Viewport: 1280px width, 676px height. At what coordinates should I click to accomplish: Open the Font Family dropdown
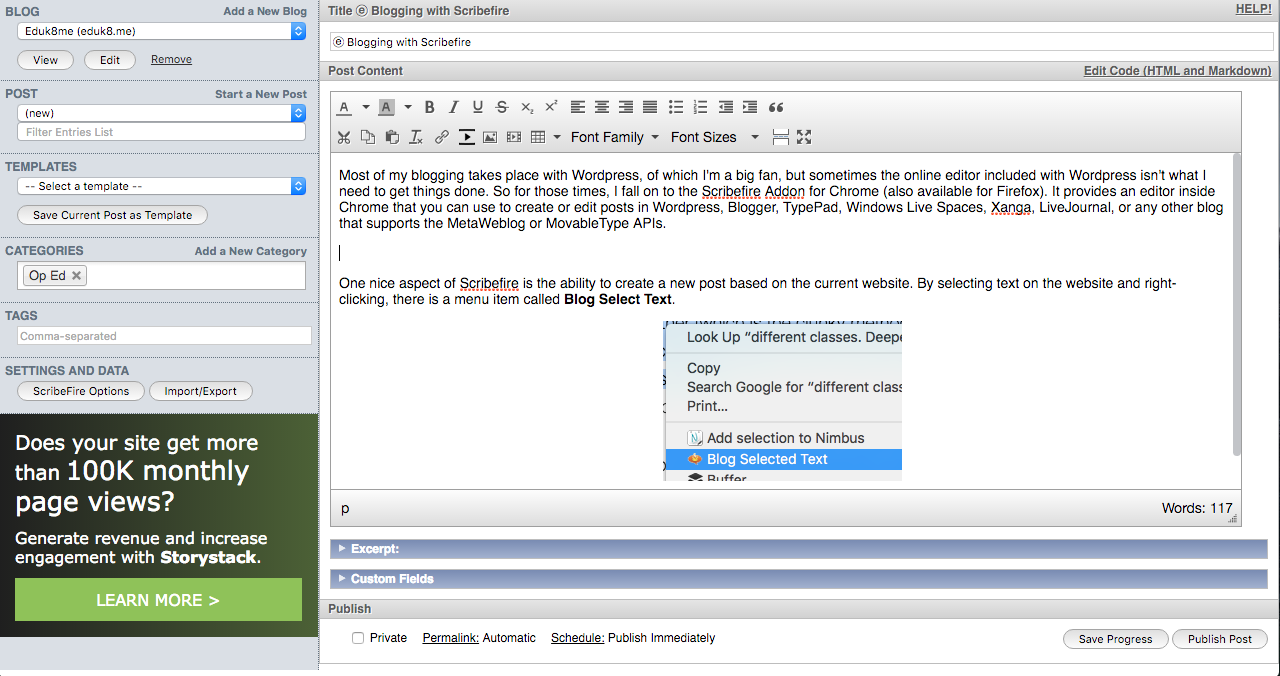tap(615, 137)
